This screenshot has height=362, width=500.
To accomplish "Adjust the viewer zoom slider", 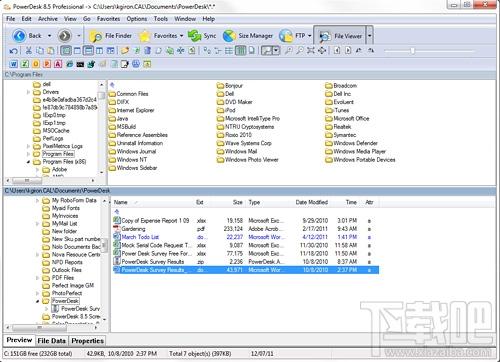I will coord(413,51).
